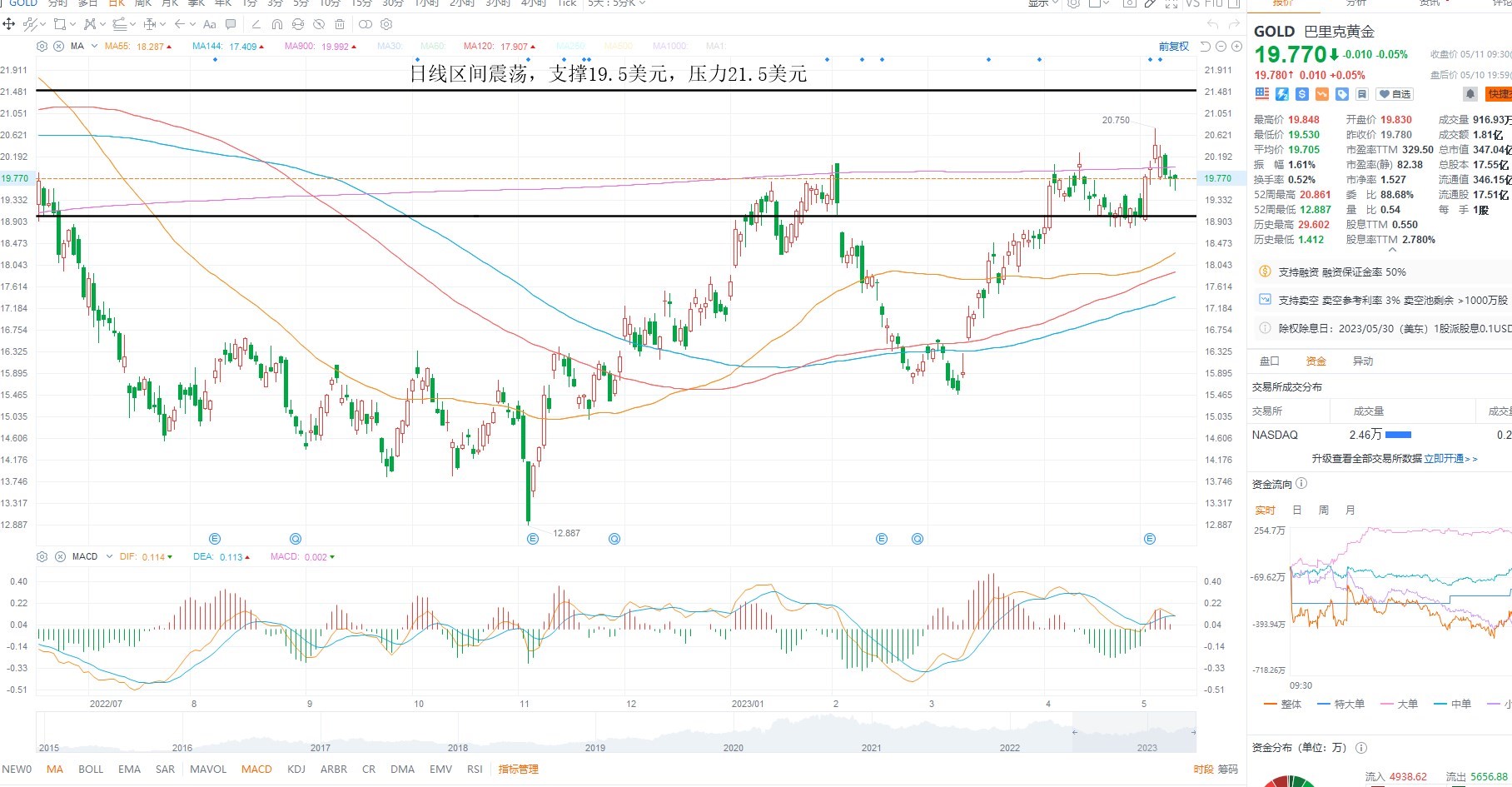1512x787 pixels.
Task: Click the price alert bell icon
Action: [1470, 94]
